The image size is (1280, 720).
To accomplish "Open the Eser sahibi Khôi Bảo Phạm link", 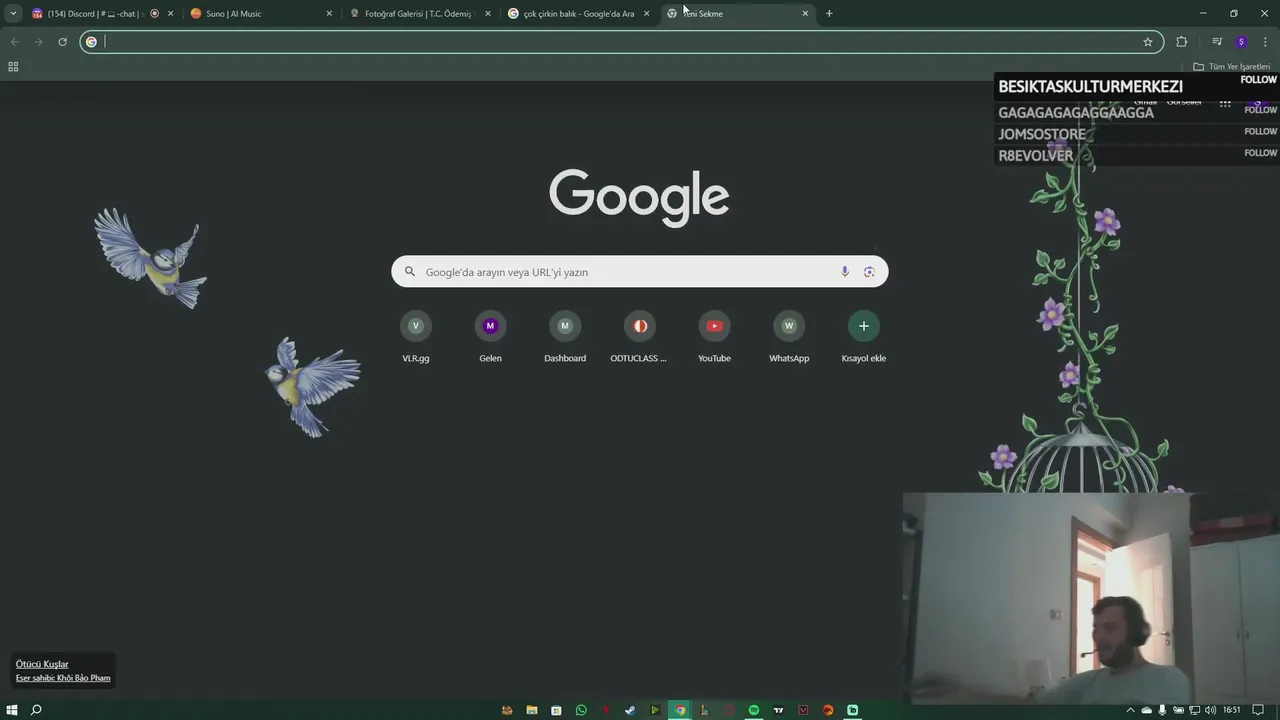I will point(63,678).
